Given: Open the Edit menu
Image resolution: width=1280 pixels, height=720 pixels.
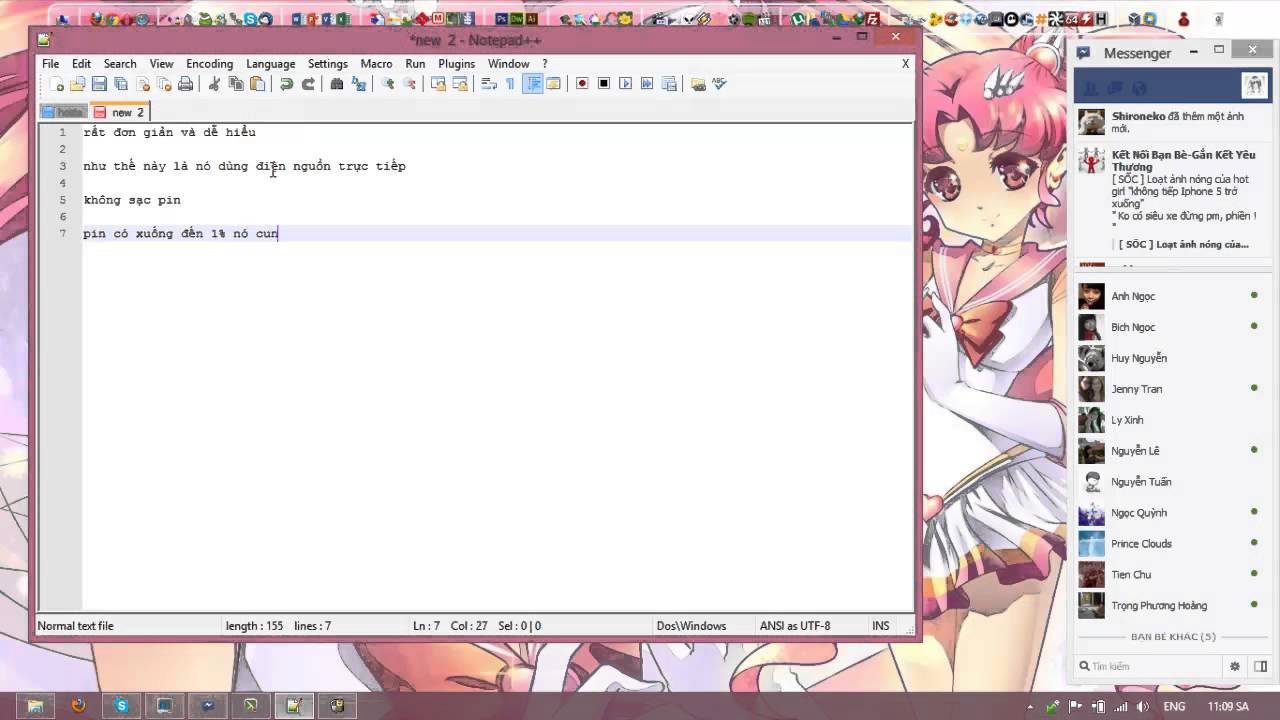Looking at the screenshot, I should (81, 63).
